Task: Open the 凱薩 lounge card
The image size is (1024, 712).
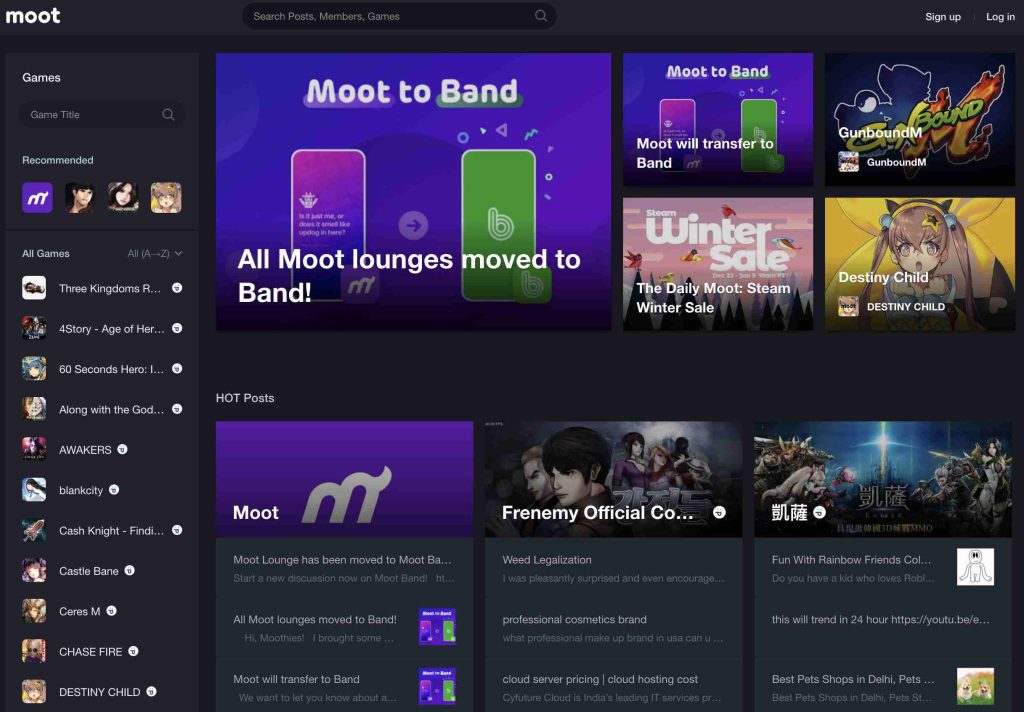Action: click(883, 479)
